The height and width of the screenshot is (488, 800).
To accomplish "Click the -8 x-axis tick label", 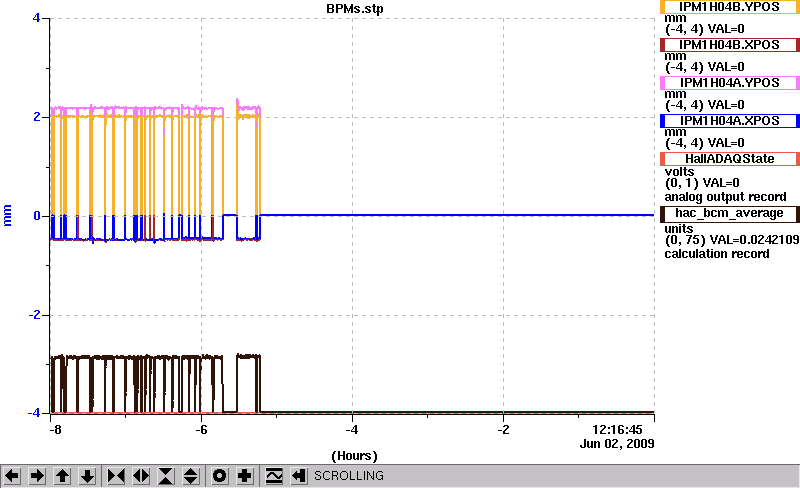I will click(x=55, y=430).
